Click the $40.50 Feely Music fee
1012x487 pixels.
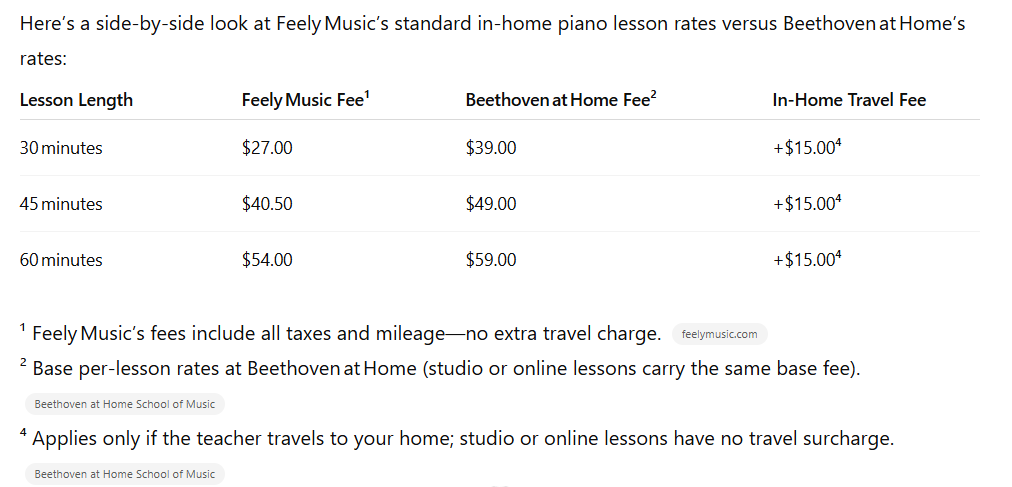(267, 204)
